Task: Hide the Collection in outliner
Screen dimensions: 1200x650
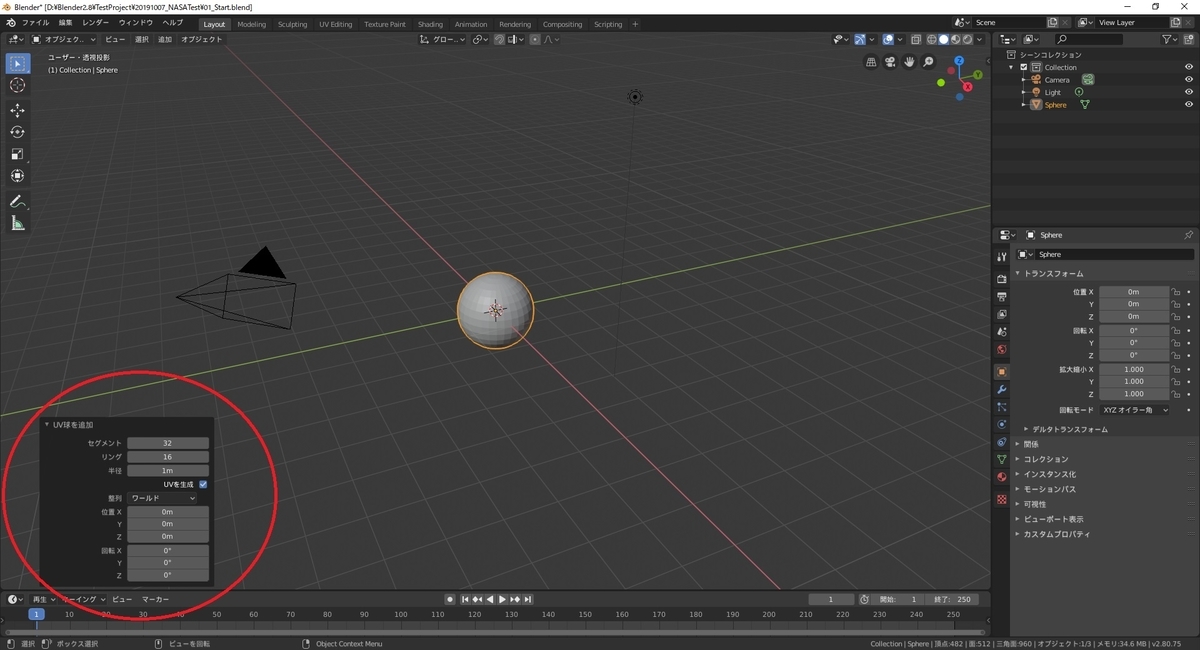Action: point(1189,67)
